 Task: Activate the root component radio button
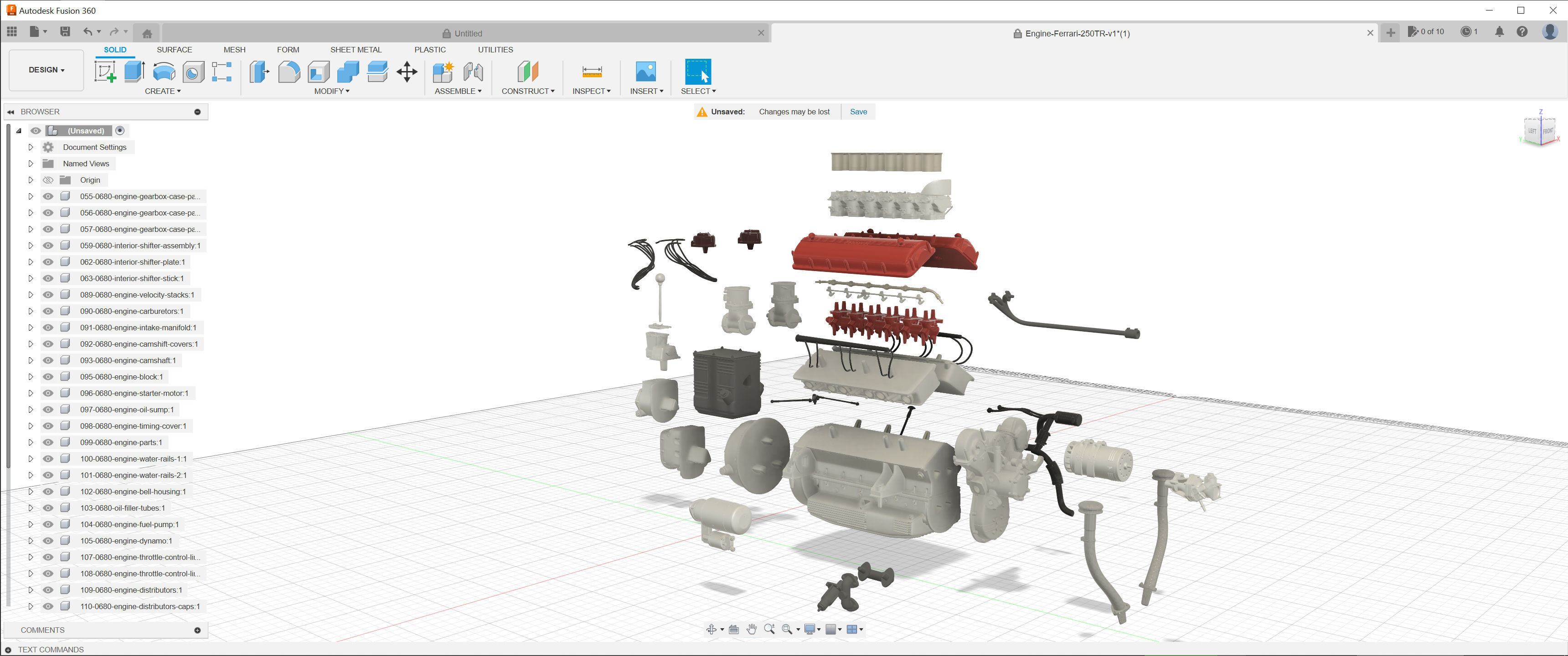120,131
